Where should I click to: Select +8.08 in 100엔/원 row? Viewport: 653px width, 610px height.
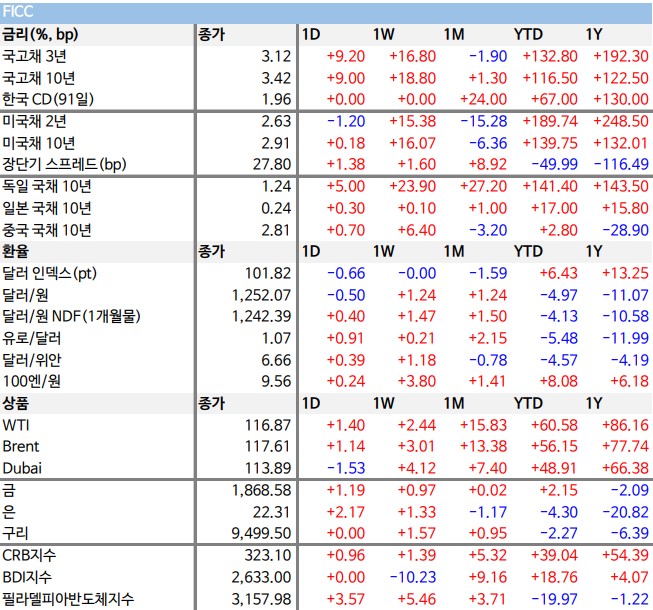pos(558,381)
